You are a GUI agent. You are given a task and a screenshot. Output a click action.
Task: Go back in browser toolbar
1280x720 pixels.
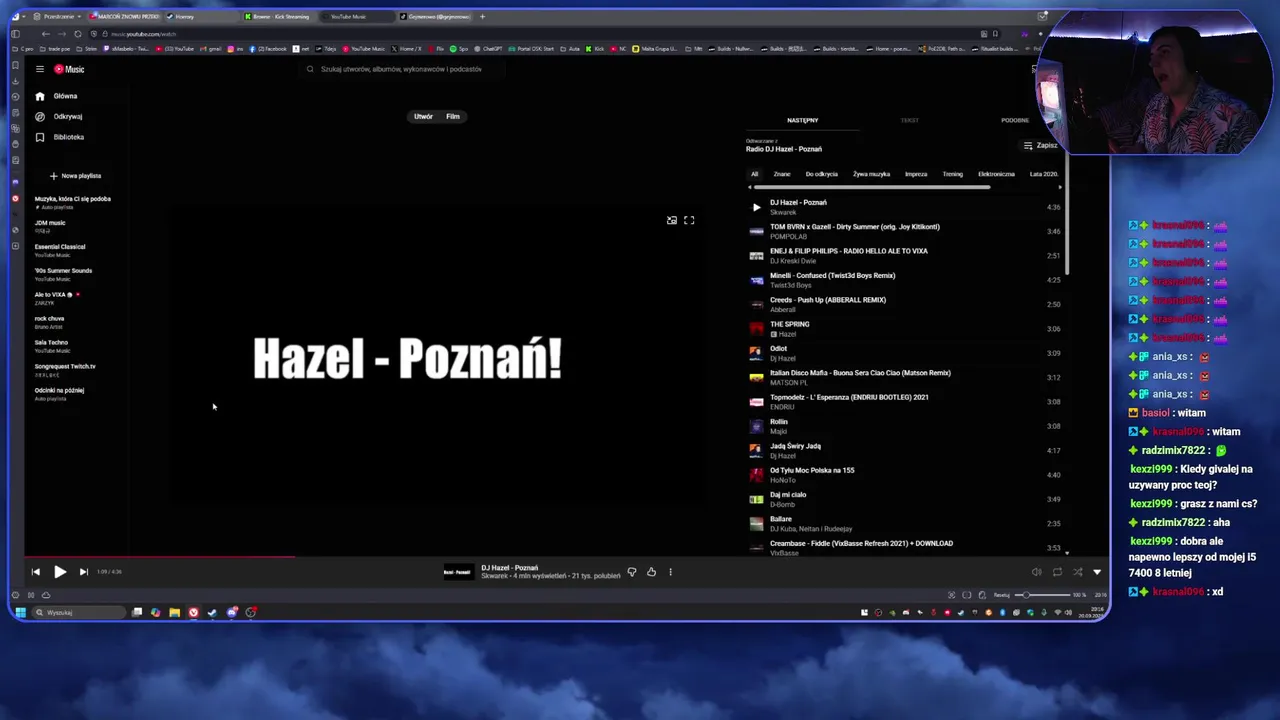45,34
